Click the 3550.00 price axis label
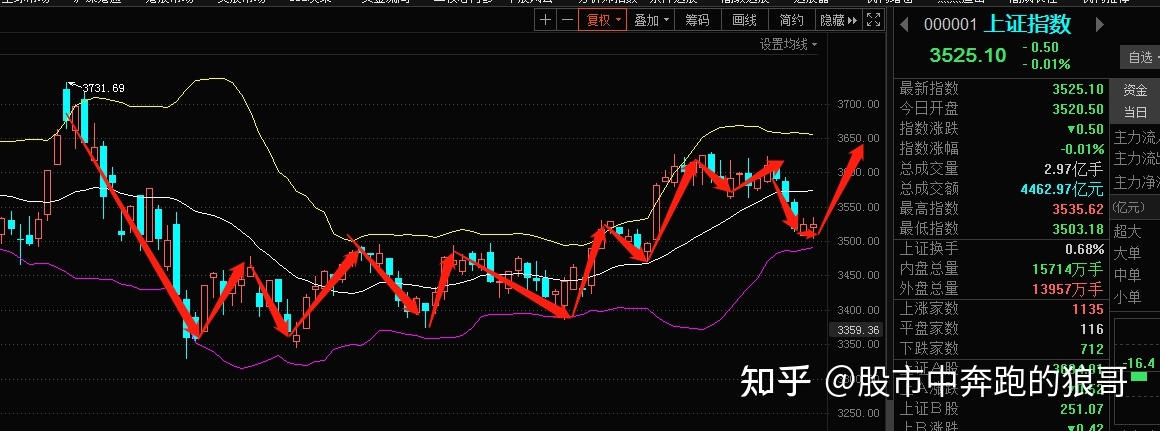The image size is (1160, 431). (x=858, y=207)
